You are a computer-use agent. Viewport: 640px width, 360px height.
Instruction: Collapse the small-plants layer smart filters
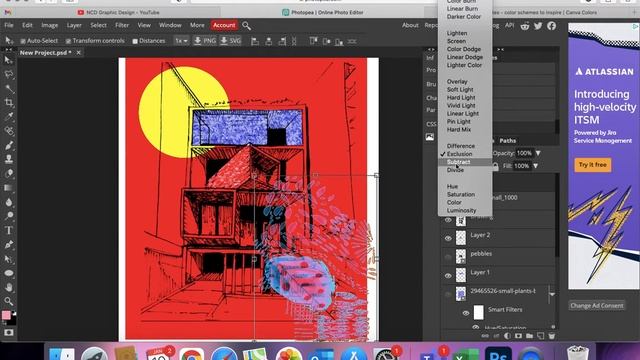[x=552, y=294]
